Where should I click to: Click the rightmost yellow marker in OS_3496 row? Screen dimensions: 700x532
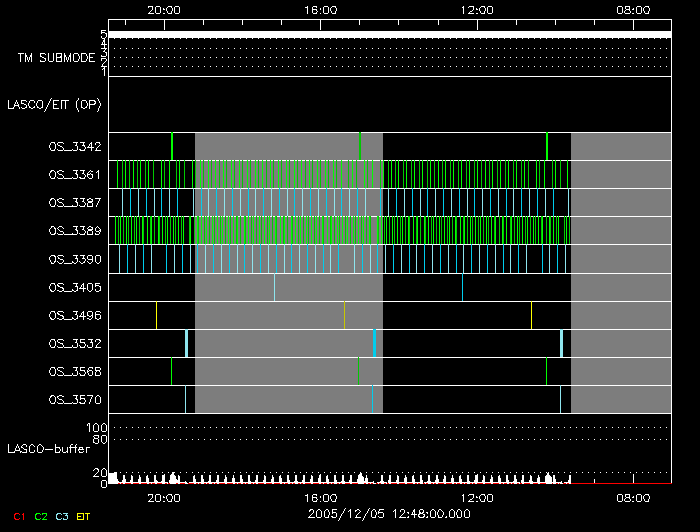(x=531, y=315)
